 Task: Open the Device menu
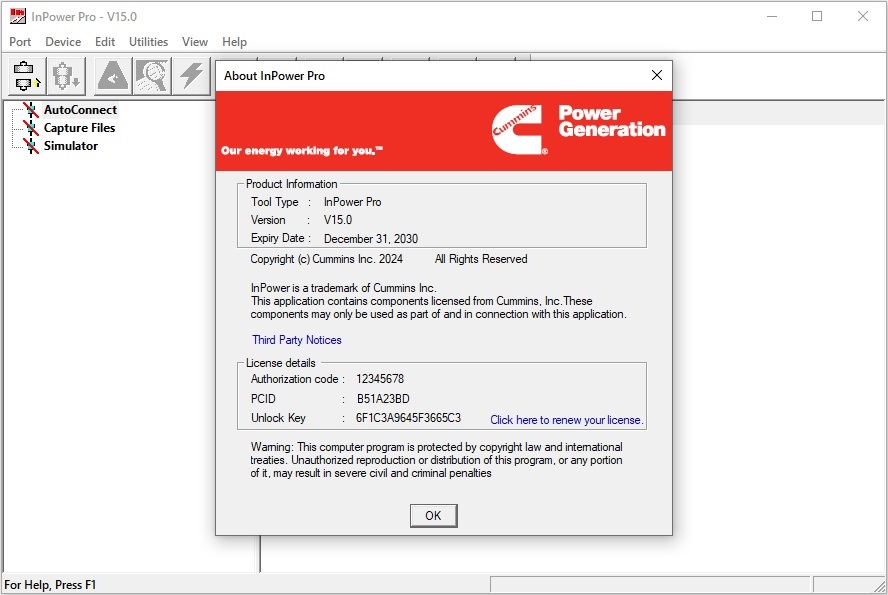63,42
